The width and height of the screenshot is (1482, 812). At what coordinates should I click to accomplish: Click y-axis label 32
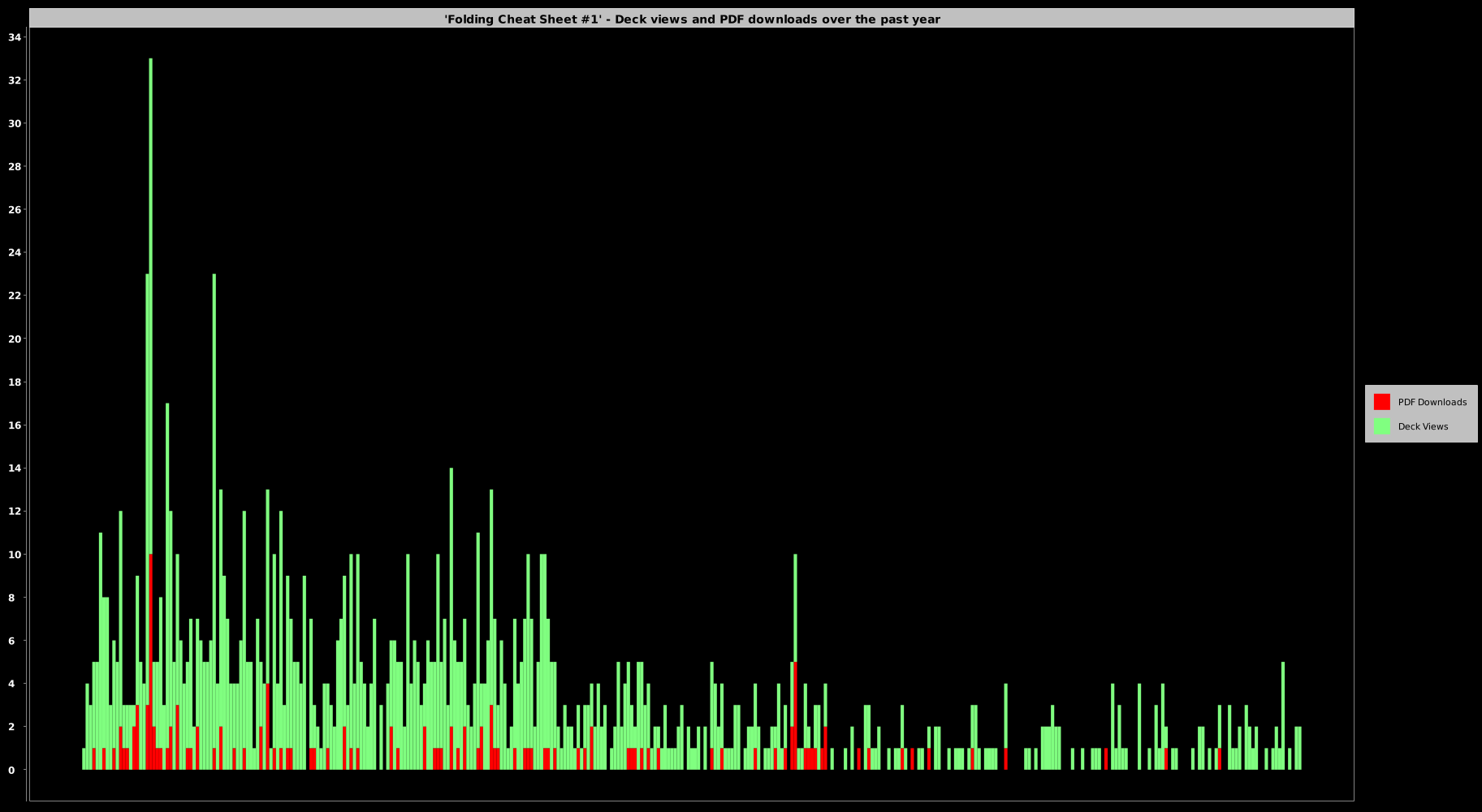tap(15, 80)
